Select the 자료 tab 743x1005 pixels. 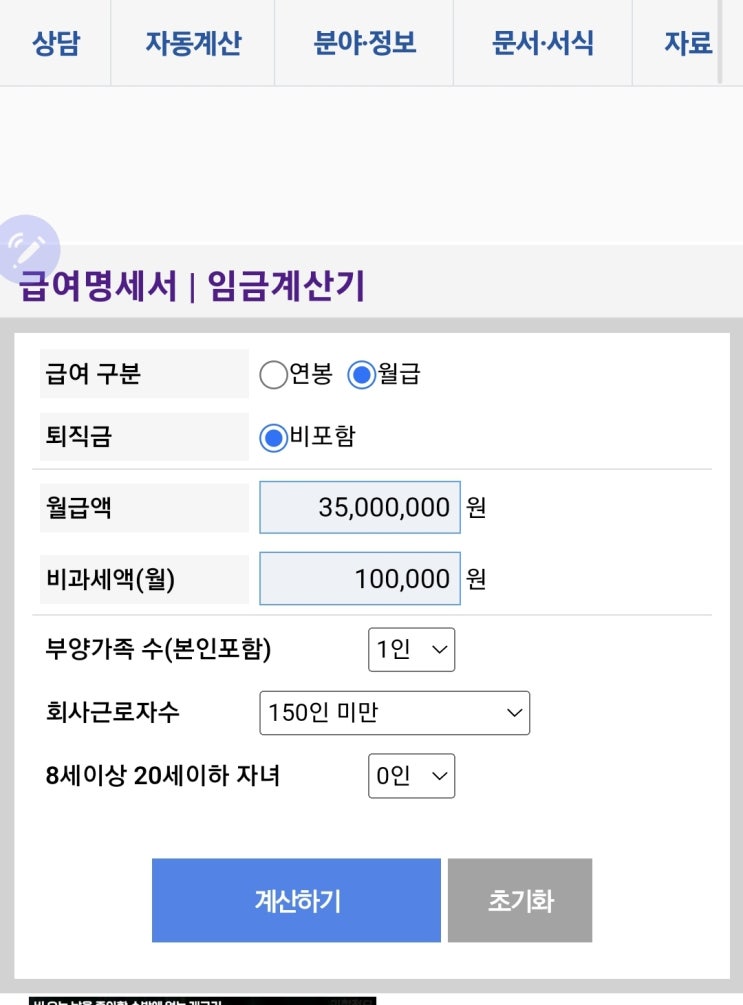pyautogui.click(x=688, y=43)
